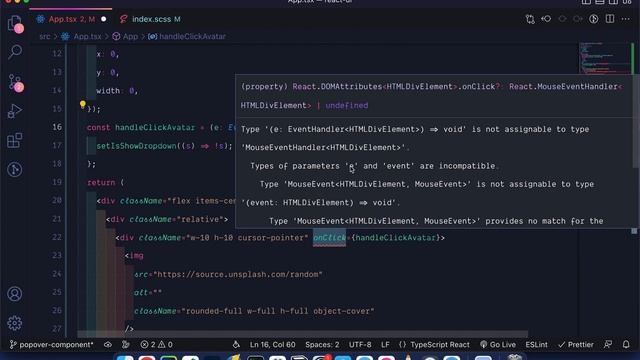Switch to the index.scss tab
640x360 pixels.
click(x=150, y=19)
